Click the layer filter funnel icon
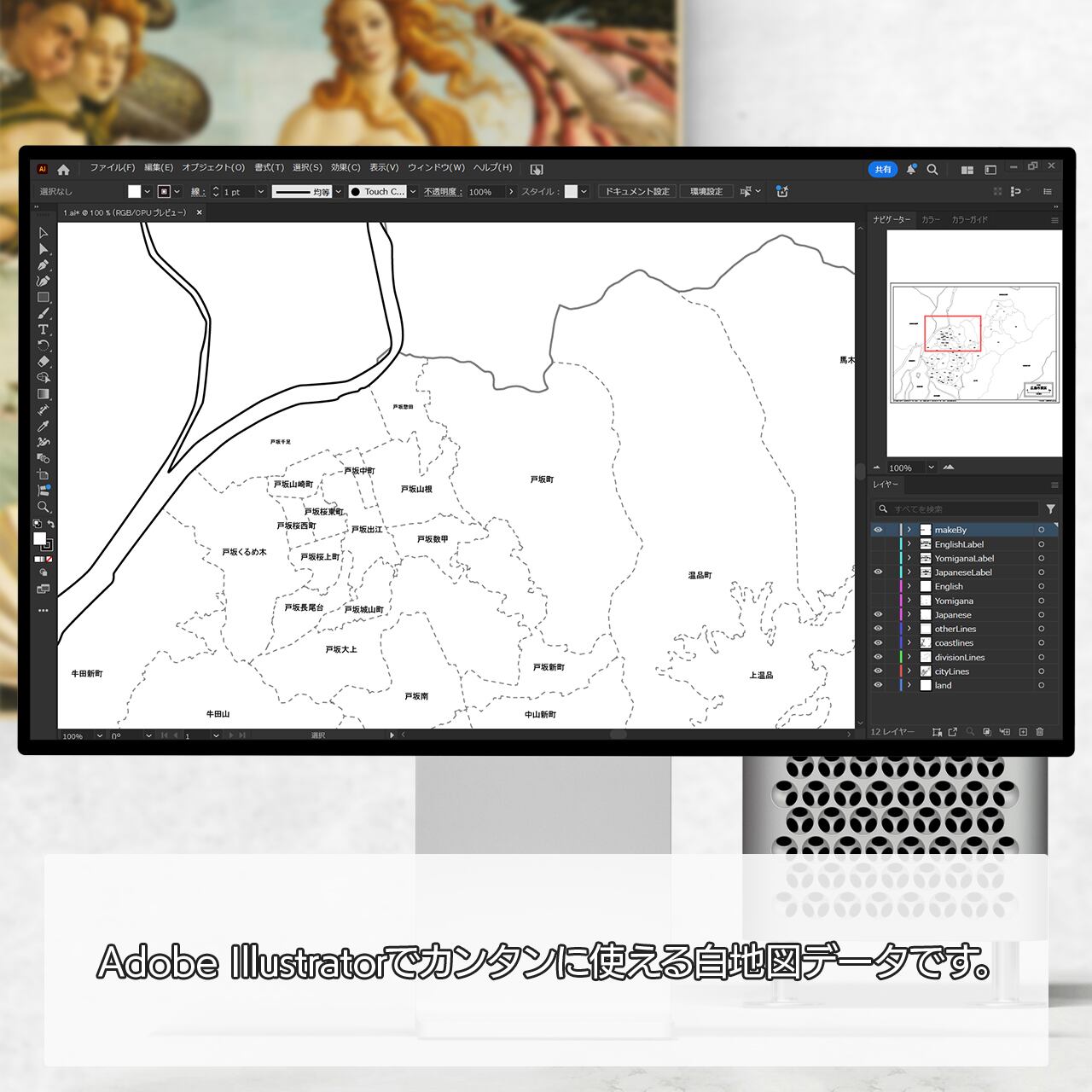The width and height of the screenshot is (1092, 1092). click(1051, 508)
